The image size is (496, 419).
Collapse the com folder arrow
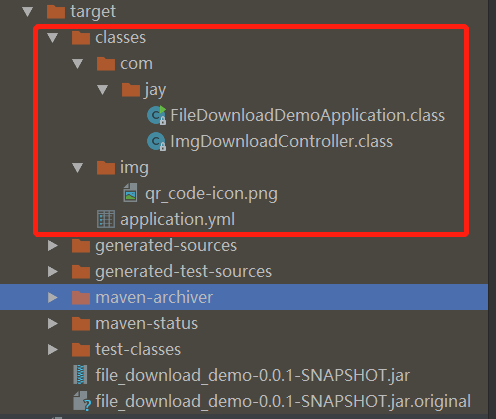[78, 64]
